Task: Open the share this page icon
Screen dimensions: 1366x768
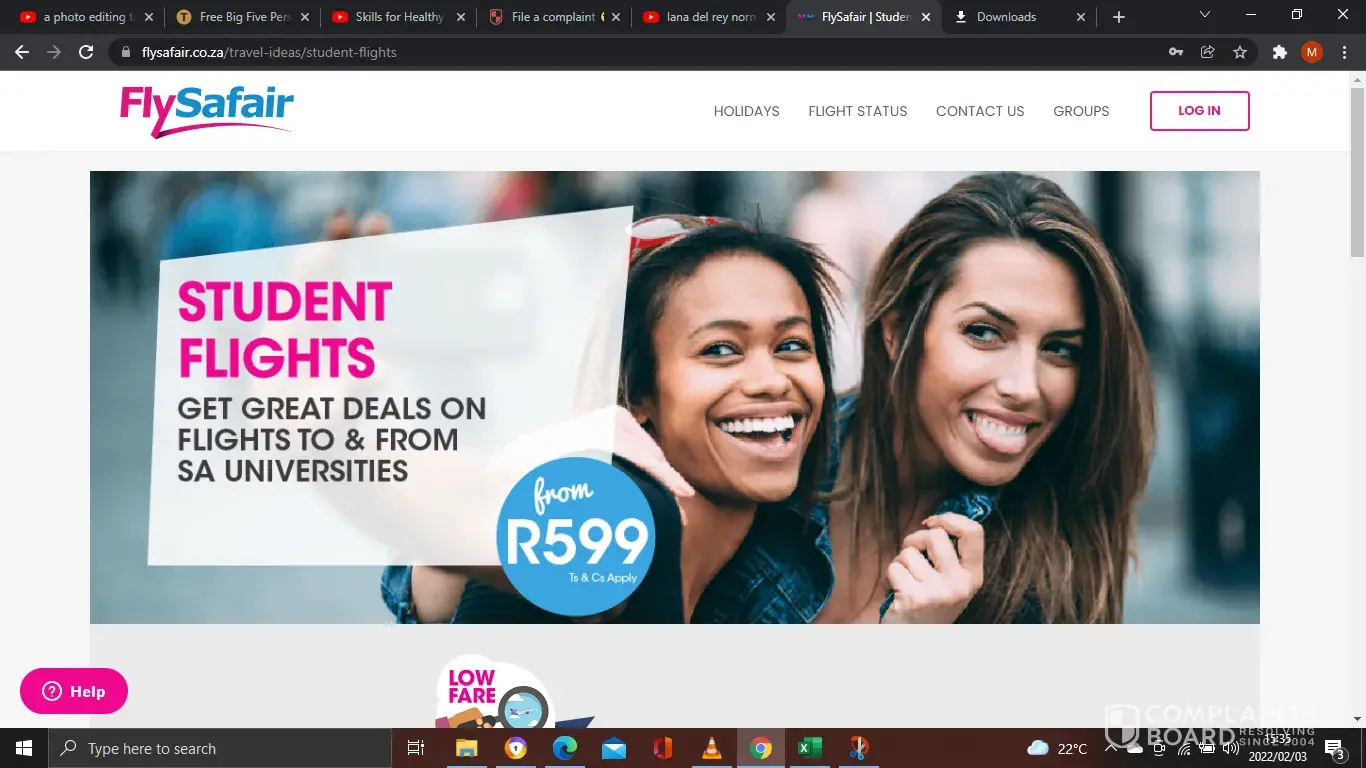Action: 1208,52
